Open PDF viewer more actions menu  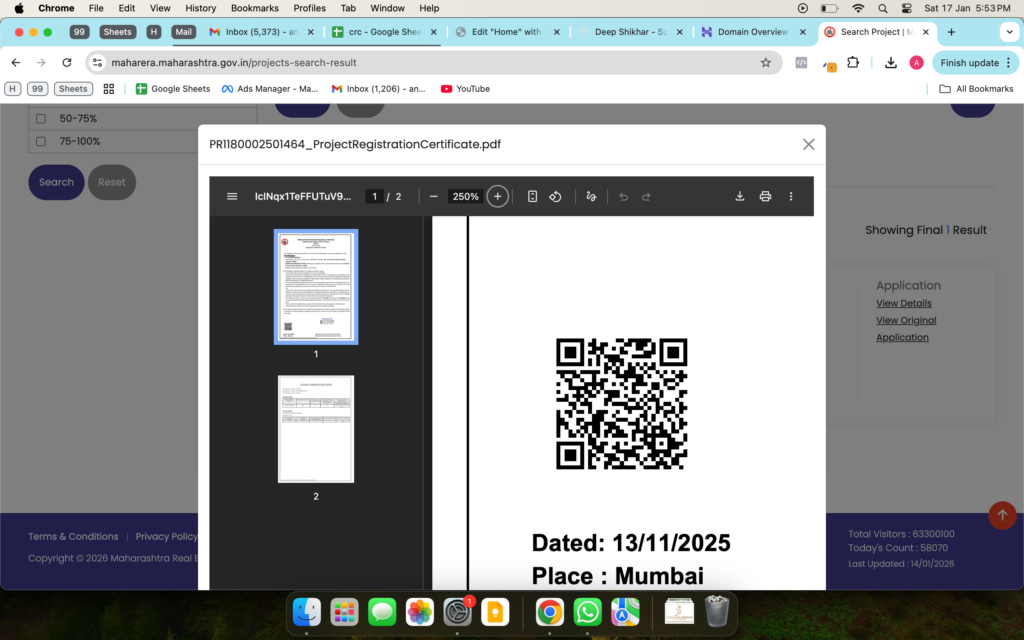click(x=791, y=196)
